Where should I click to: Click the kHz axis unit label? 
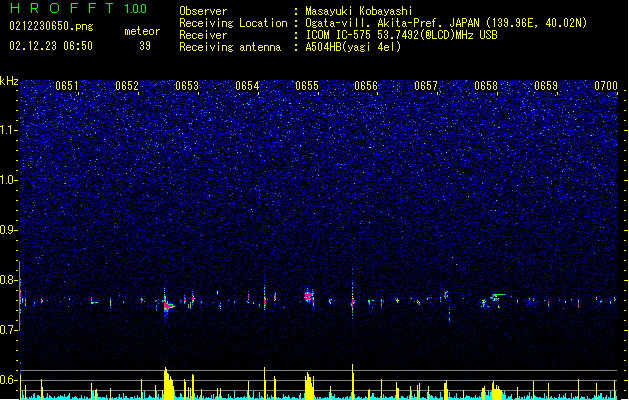click(x=9, y=81)
